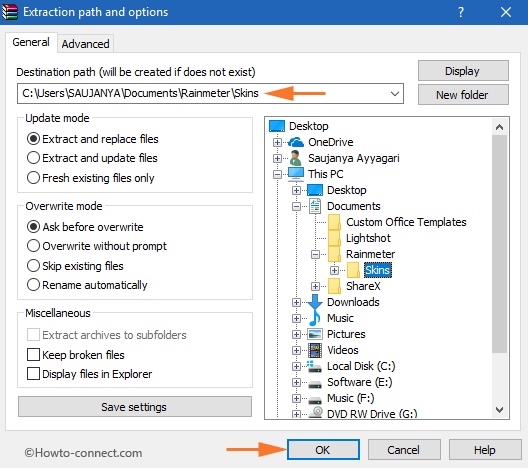Expand the Skins tree node
Image resolution: width=528 pixels, height=468 pixels.
point(334,270)
